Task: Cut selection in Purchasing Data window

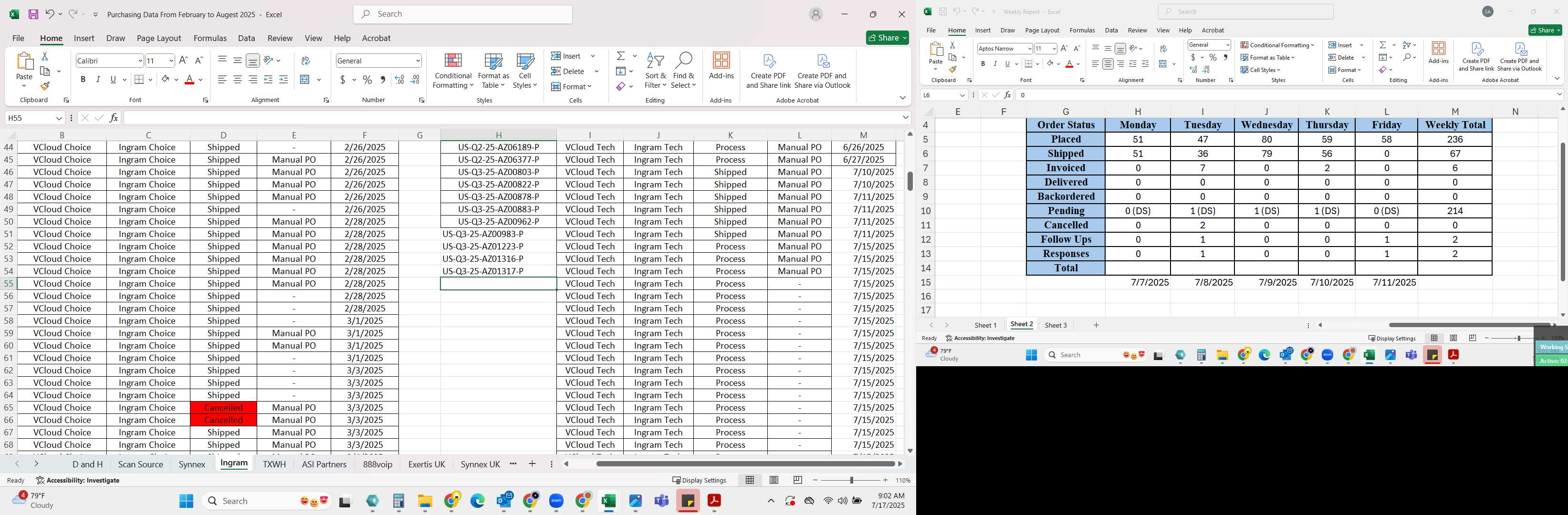Action: click(x=44, y=56)
